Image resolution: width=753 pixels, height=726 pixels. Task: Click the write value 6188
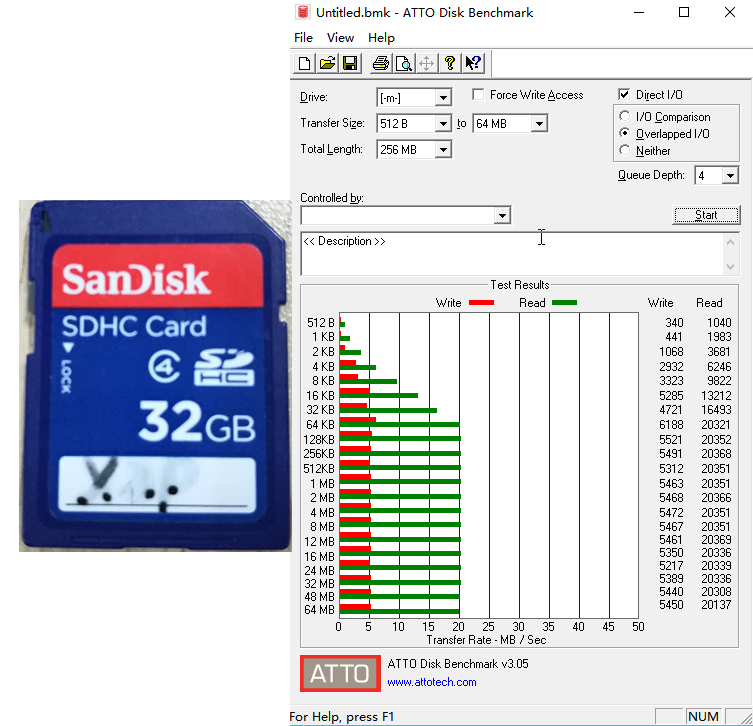671,425
